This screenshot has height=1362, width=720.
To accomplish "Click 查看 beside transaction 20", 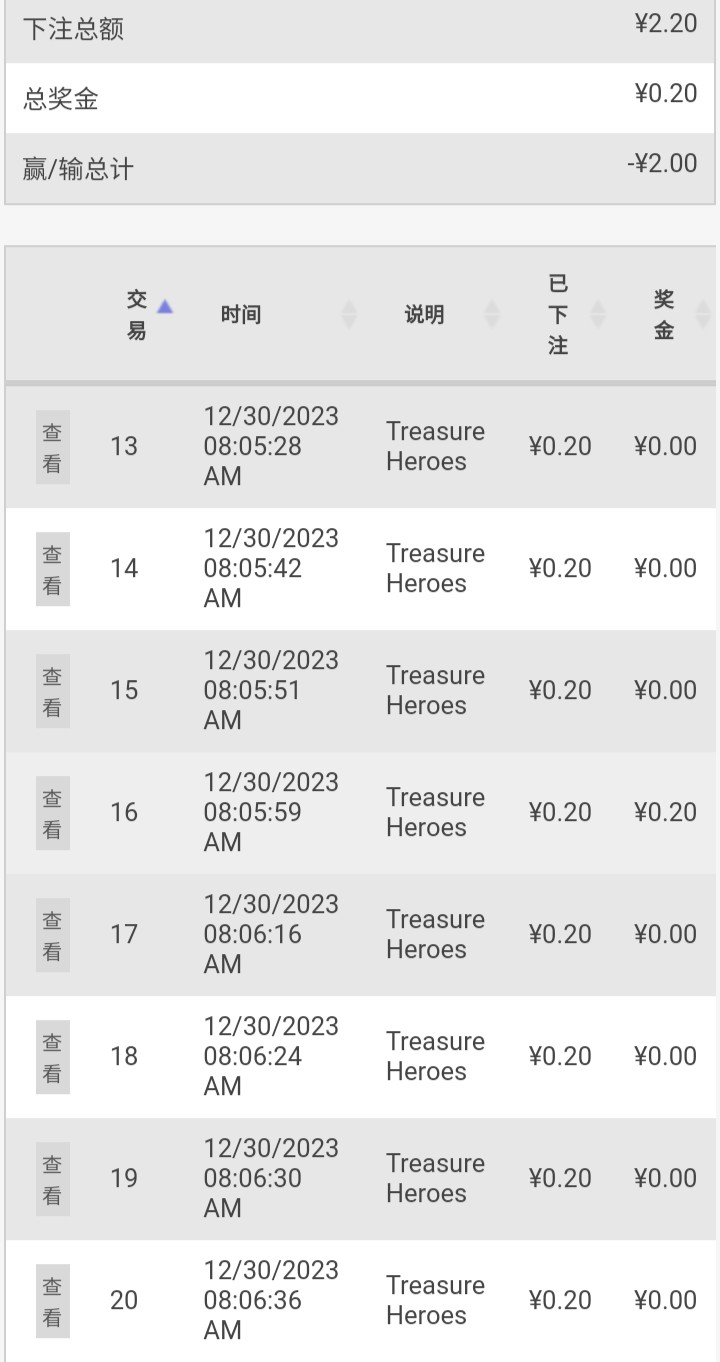I will click(x=53, y=1301).
